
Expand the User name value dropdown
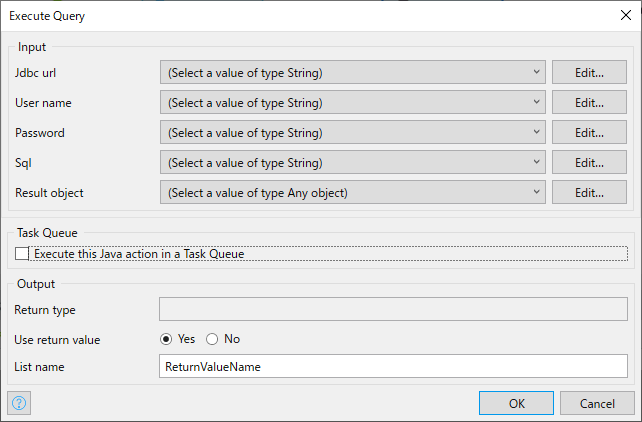[x=353, y=103]
